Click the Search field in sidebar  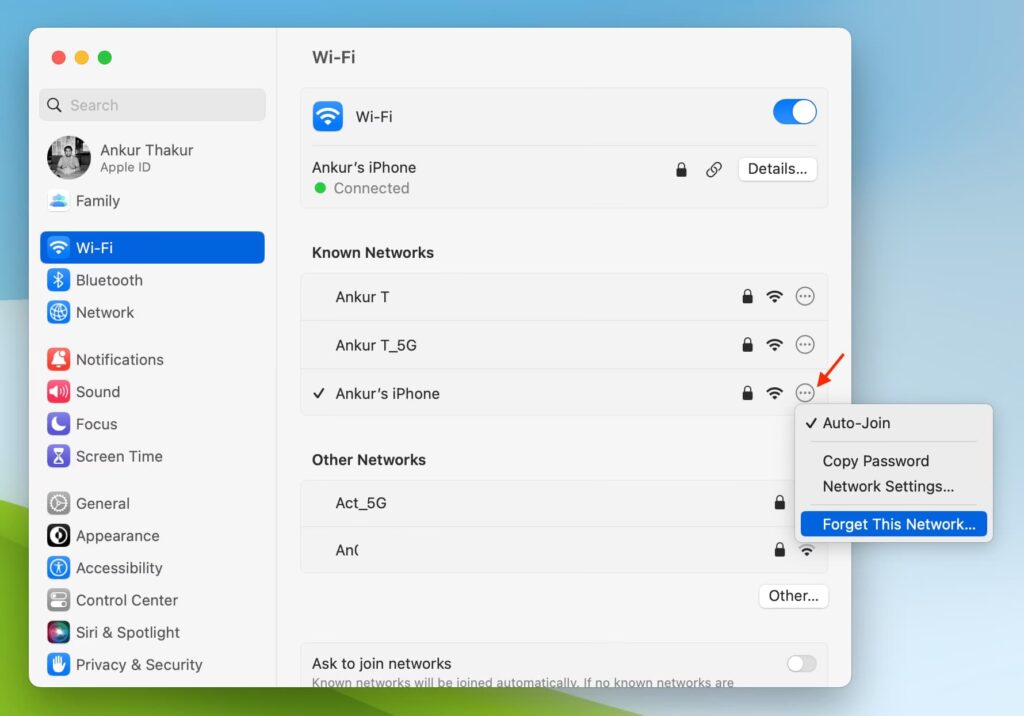tap(153, 105)
